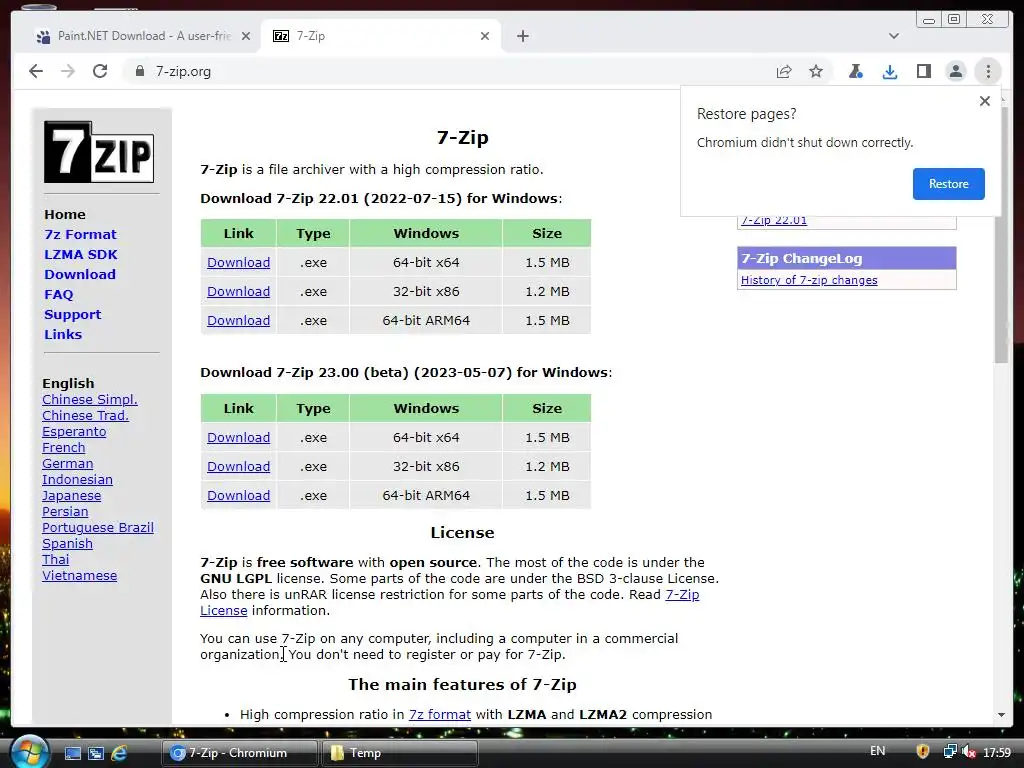Open the profile avatar icon
1024x768 pixels.
pyautogui.click(x=955, y=71)
